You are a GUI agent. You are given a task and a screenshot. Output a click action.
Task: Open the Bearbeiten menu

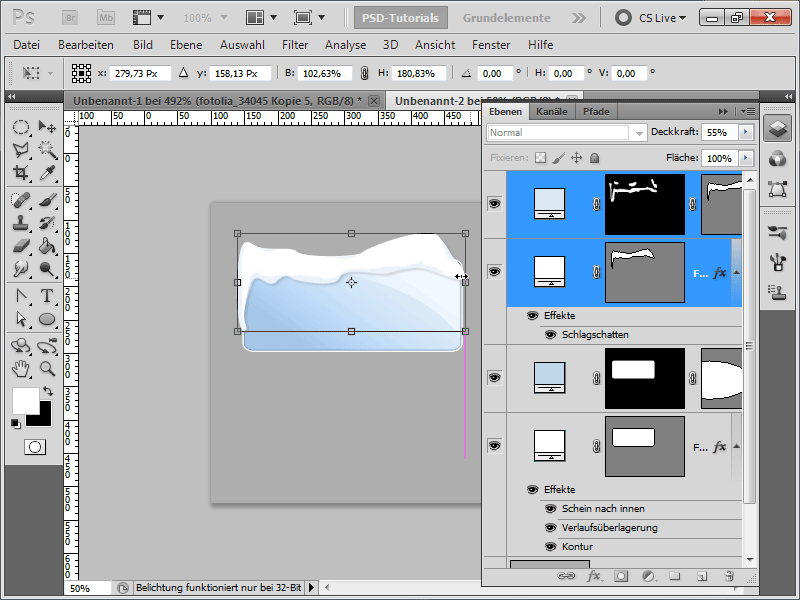86,45
